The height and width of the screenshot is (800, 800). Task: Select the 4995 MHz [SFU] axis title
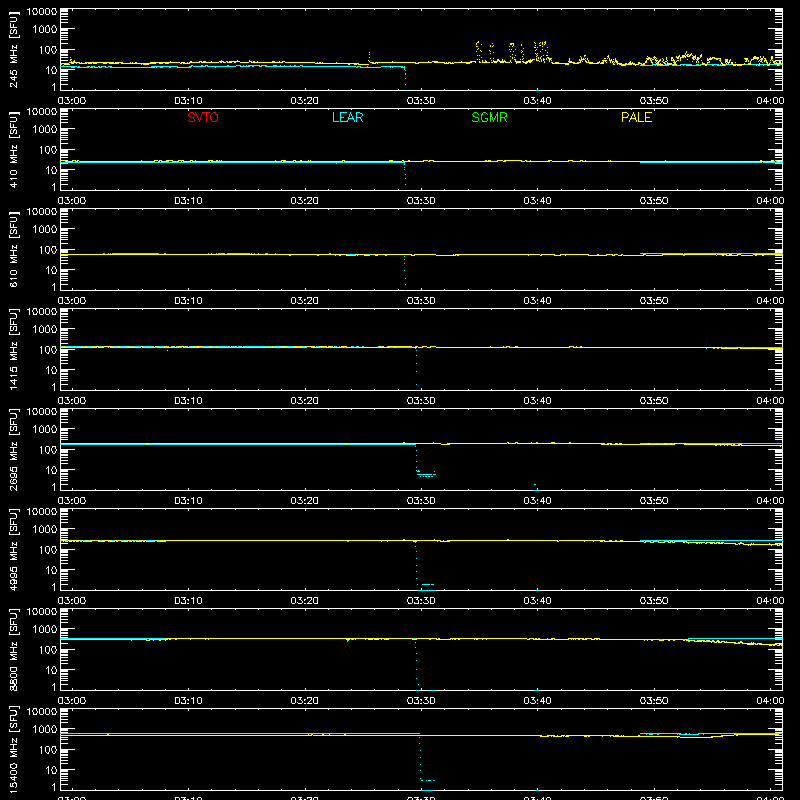(14, 550)
